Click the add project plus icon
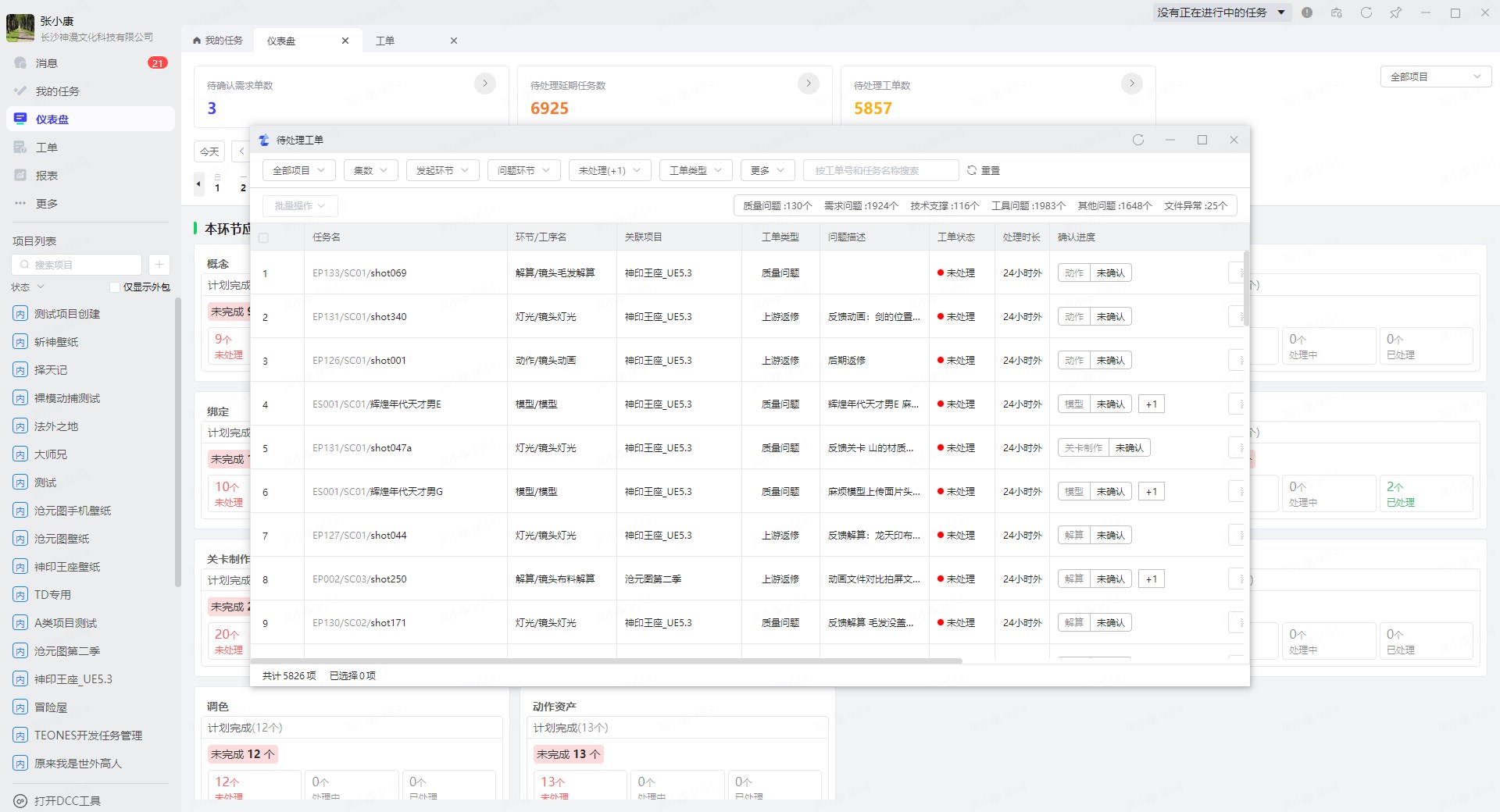The image size is (1500, 812). tap(159, 265)
